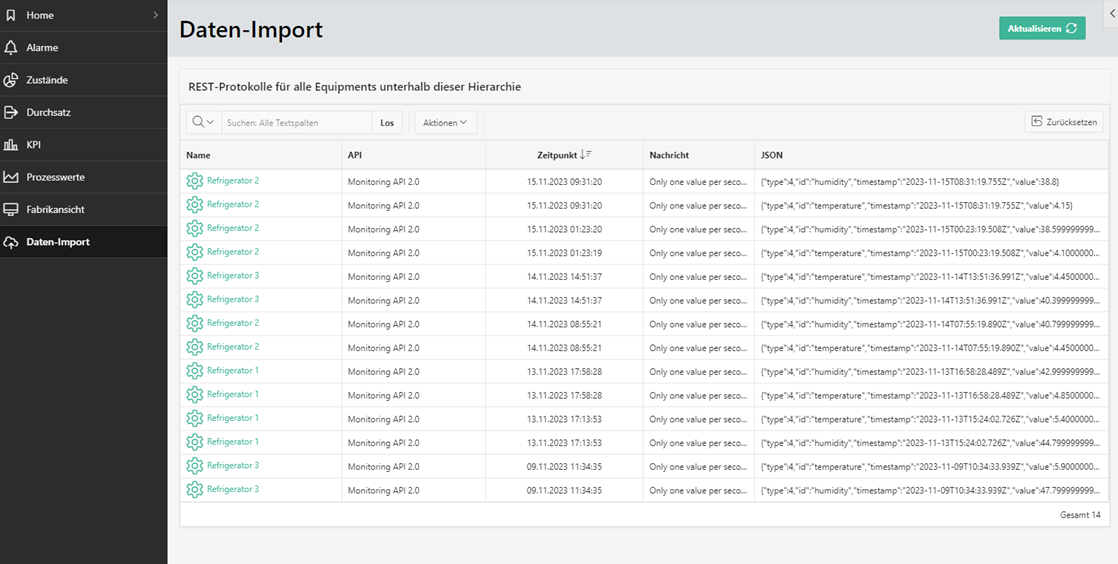This screenshot has width=1118, height=564.
Task: Click the Gesamt 14 total count
Action: coord(1080,515)
